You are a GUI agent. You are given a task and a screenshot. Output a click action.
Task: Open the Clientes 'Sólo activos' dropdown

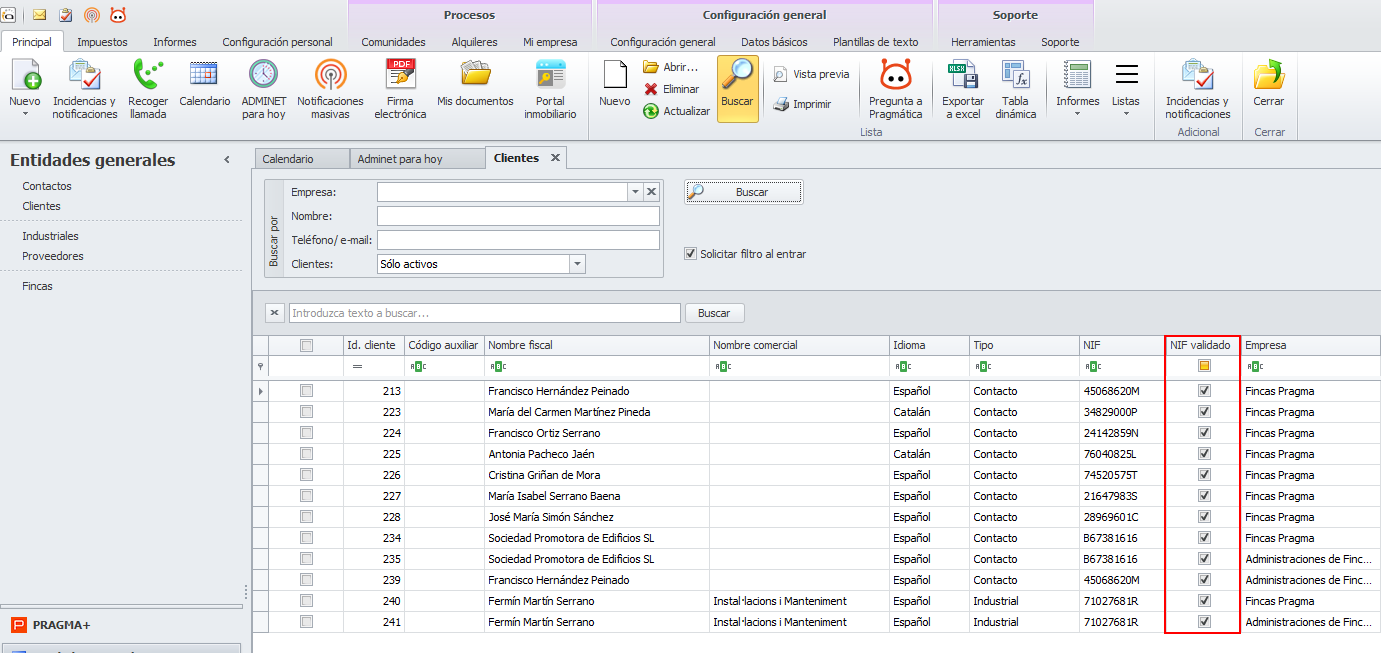[577, 264]
